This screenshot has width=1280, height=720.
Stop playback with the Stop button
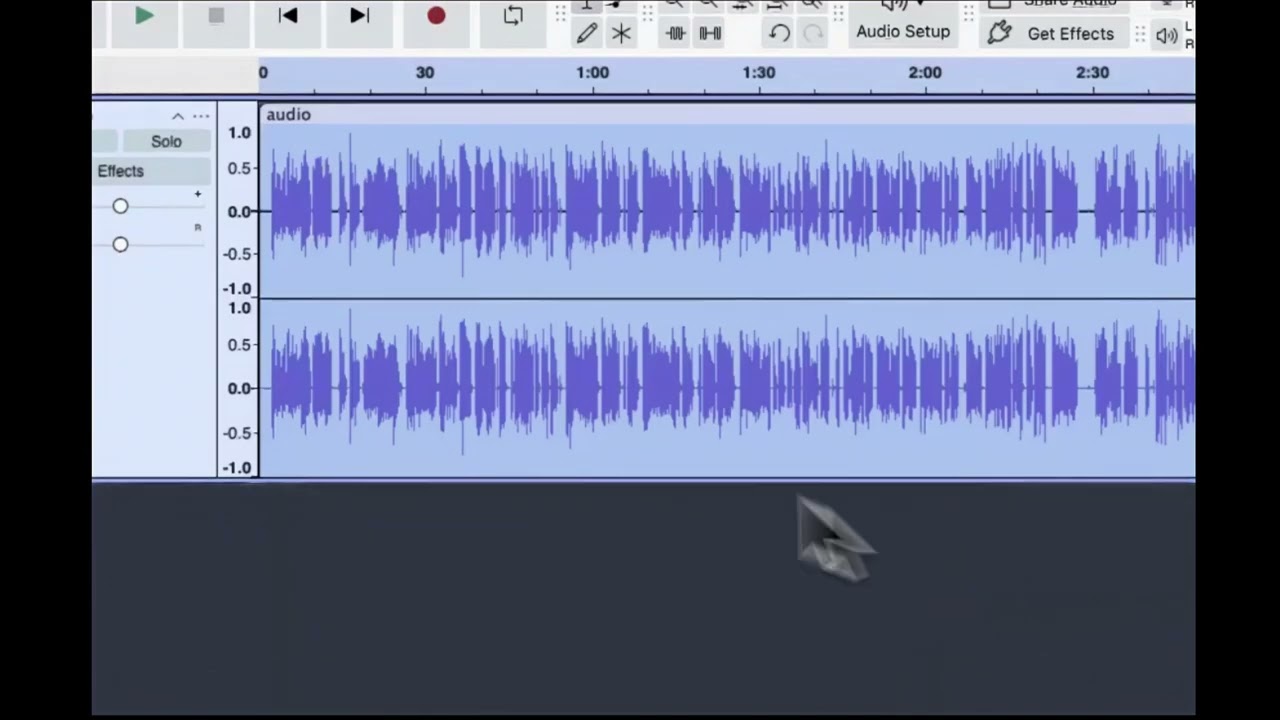click(216, 17)
